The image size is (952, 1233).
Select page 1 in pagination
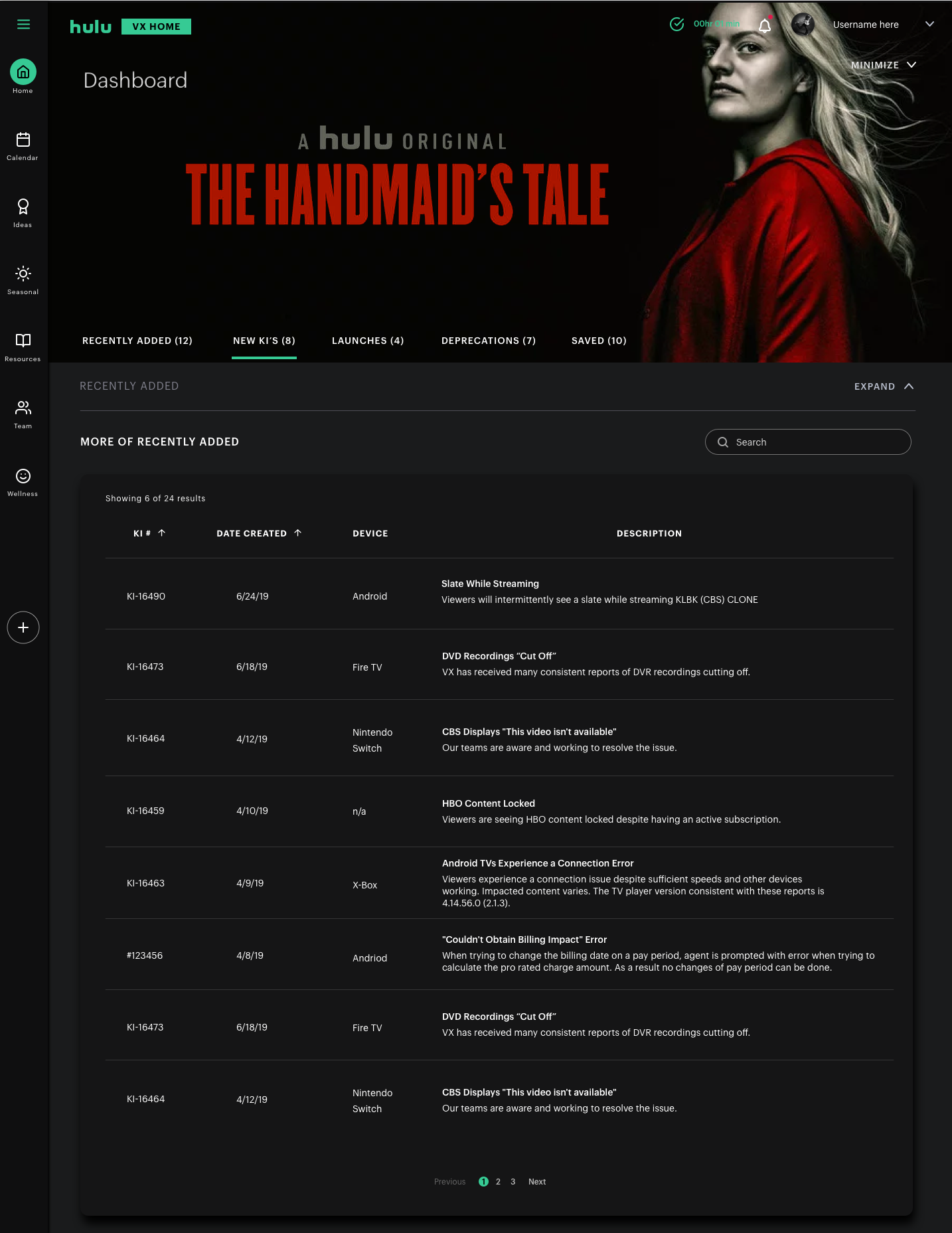483,1182
